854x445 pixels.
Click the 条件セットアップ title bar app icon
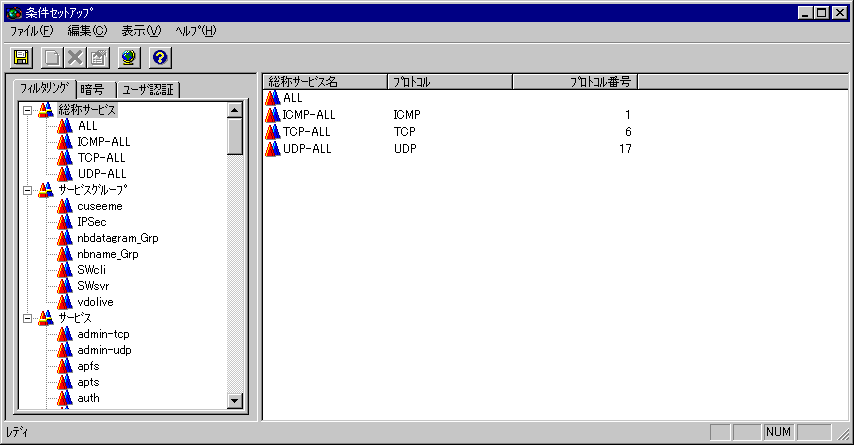point(14,13)
